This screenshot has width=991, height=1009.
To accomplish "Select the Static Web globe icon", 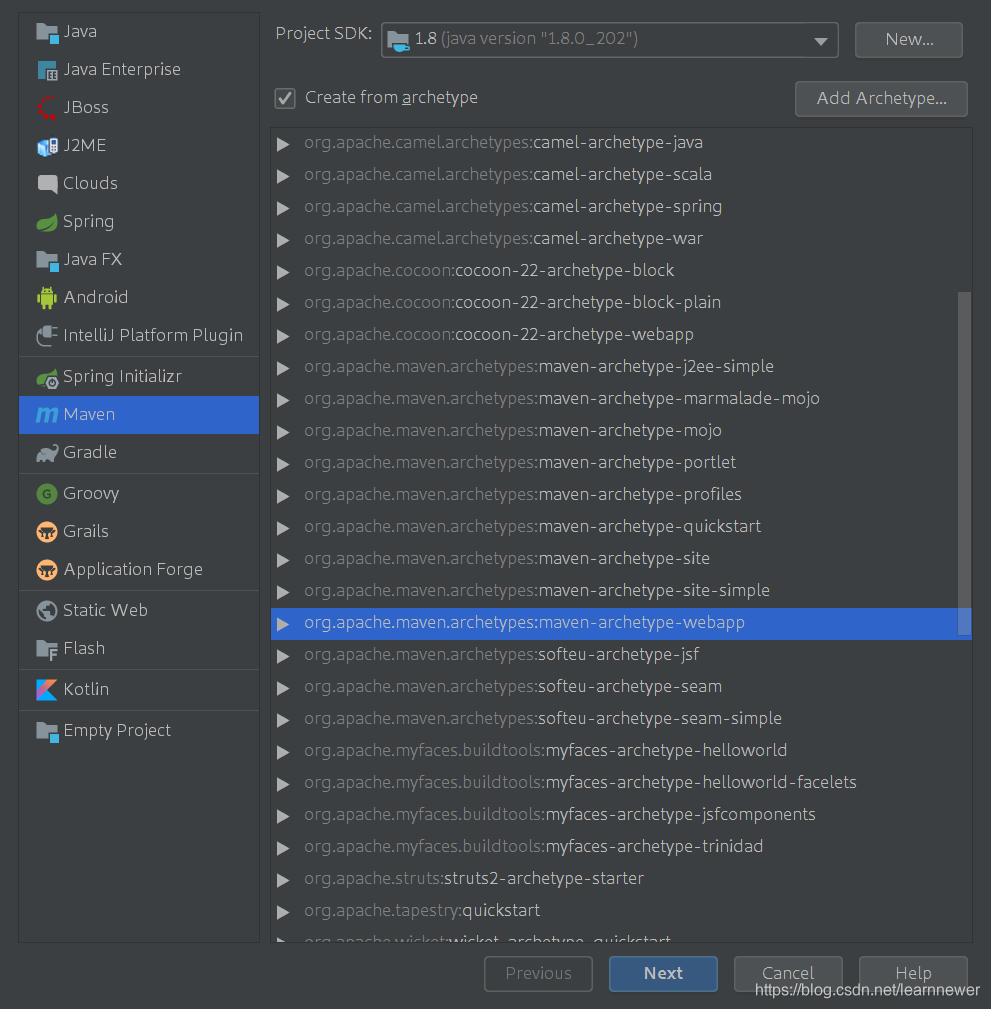I will point(47,611).
